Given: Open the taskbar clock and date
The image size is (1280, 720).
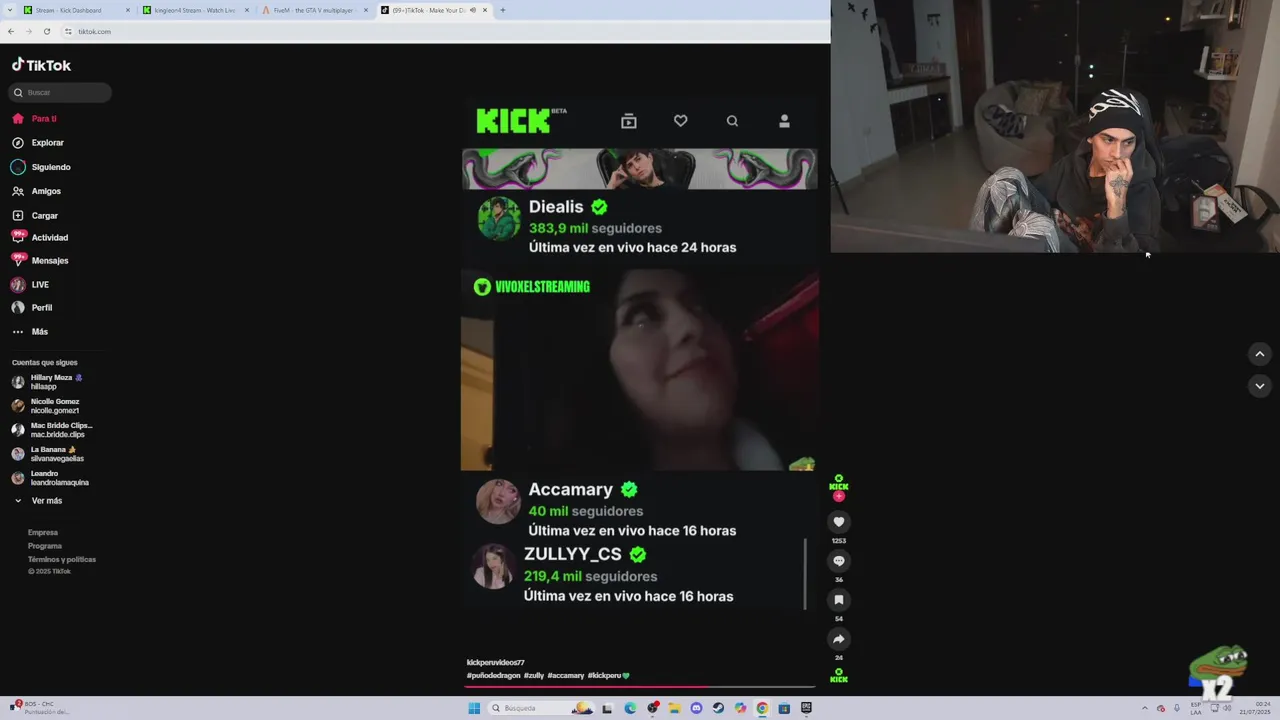Looking at the screenshot, I should (x=1255, y=708).
